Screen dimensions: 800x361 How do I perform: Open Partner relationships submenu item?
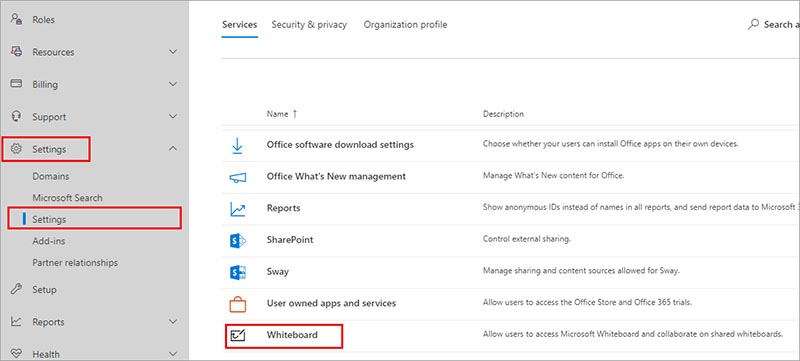click(75, 263)
